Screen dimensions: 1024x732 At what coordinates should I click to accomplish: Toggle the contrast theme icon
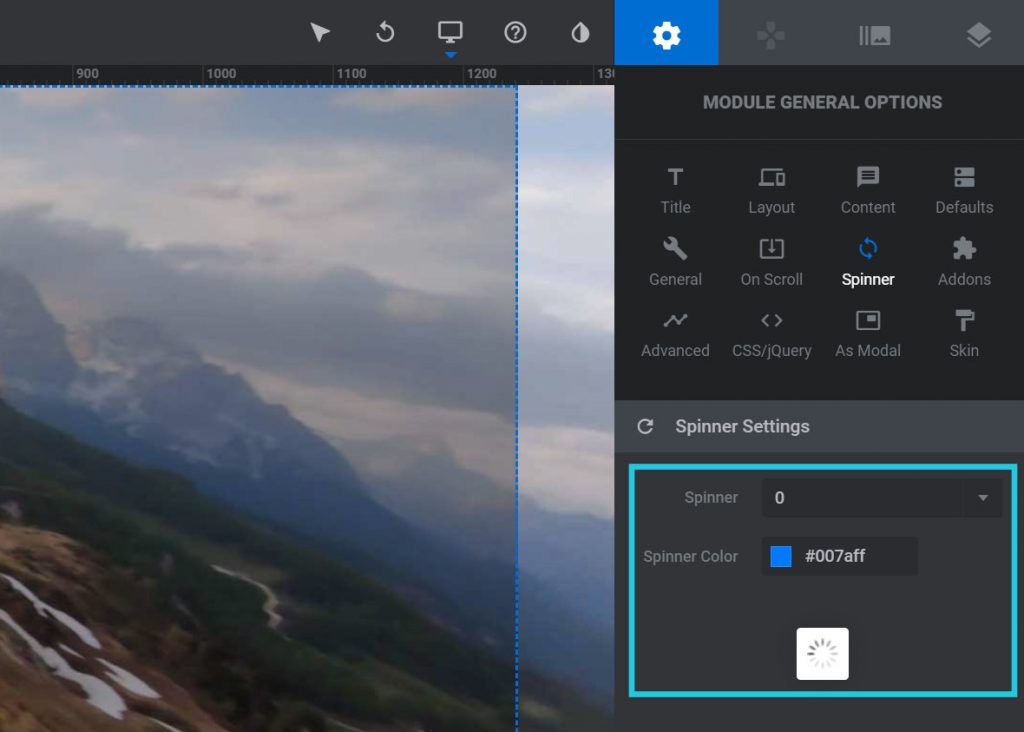pos(580,33)
